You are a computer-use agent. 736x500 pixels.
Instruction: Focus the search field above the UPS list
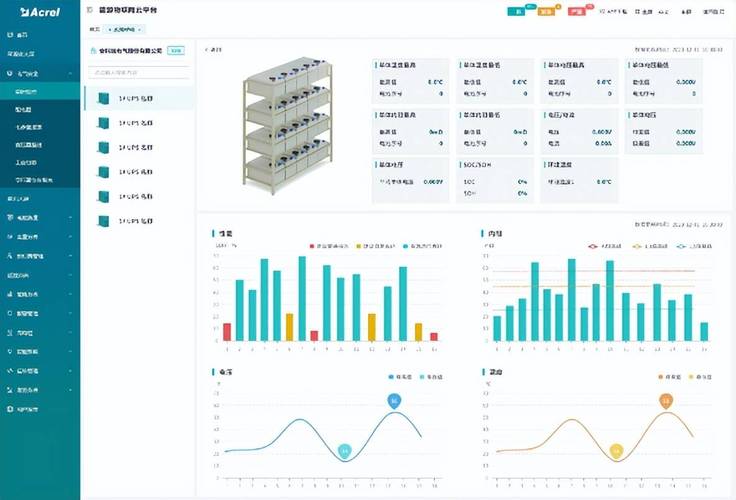[x=139, y=72]
